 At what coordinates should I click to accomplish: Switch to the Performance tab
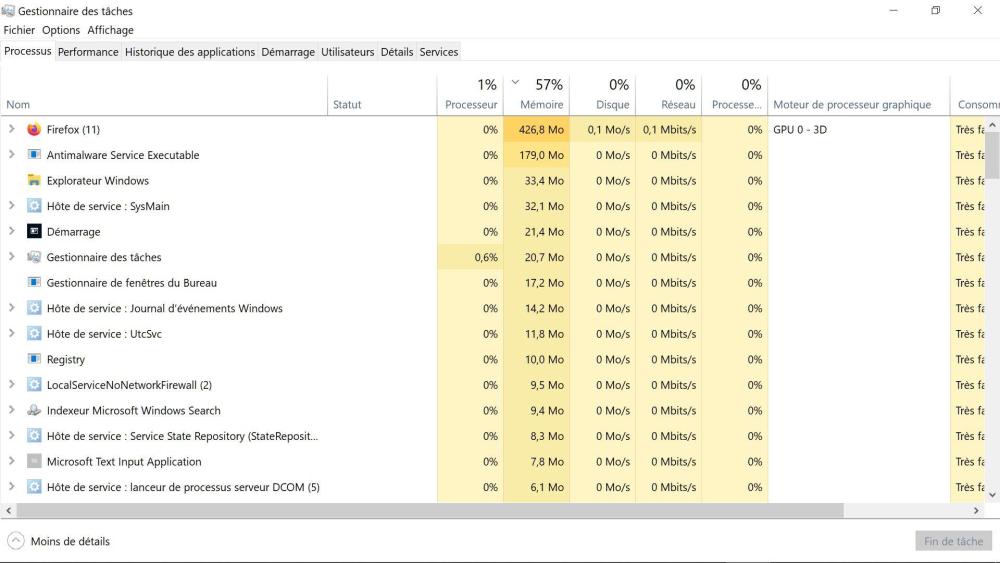pyautogui.click(x=88, y=52)
